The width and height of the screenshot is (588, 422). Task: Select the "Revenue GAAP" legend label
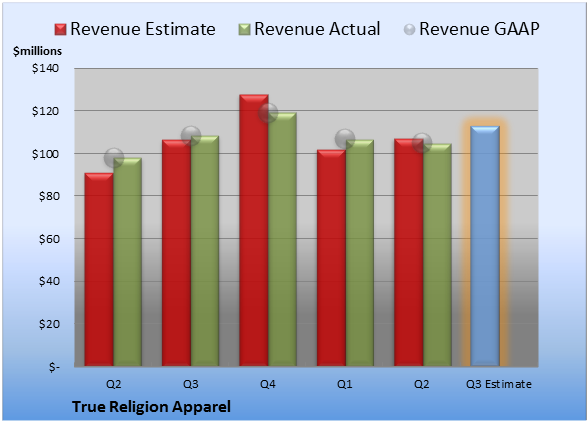[479, 29]
